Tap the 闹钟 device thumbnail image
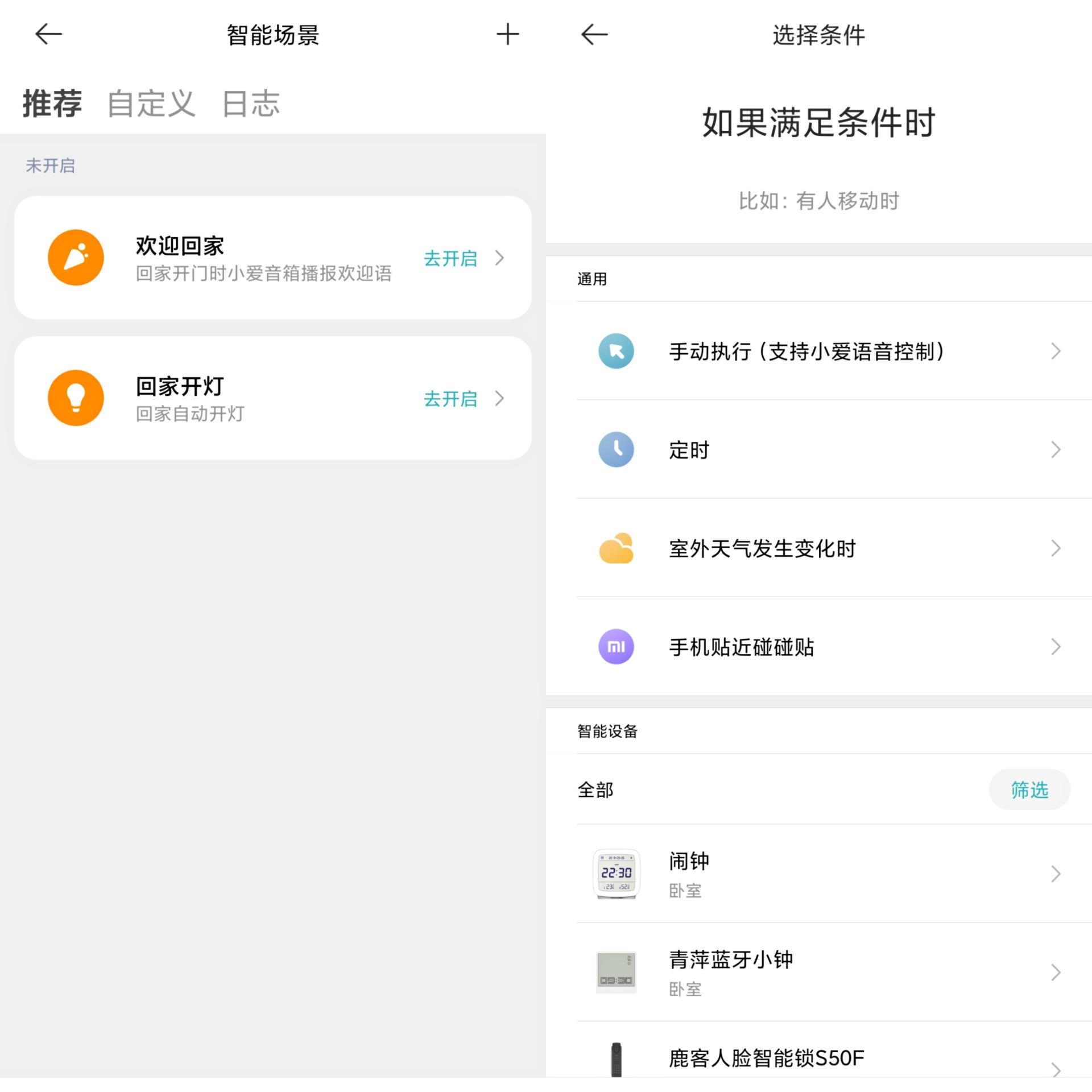The image size is (1092, 1092). pos(616,874)
